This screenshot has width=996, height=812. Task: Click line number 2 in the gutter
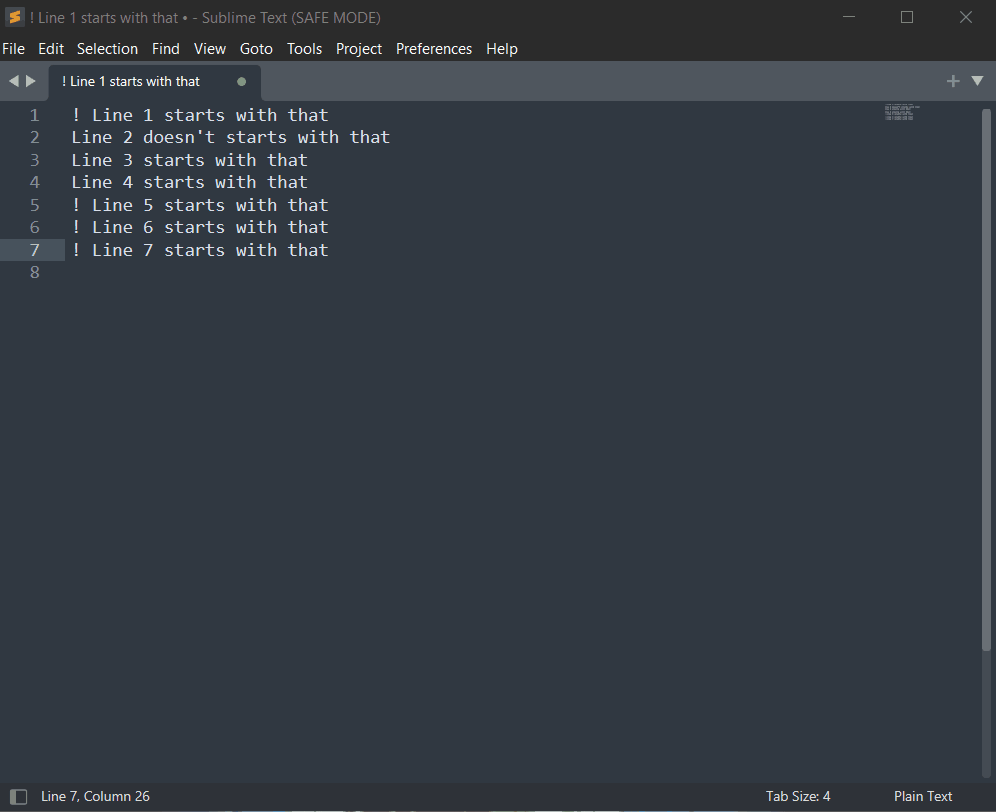(x=34, y=137)
